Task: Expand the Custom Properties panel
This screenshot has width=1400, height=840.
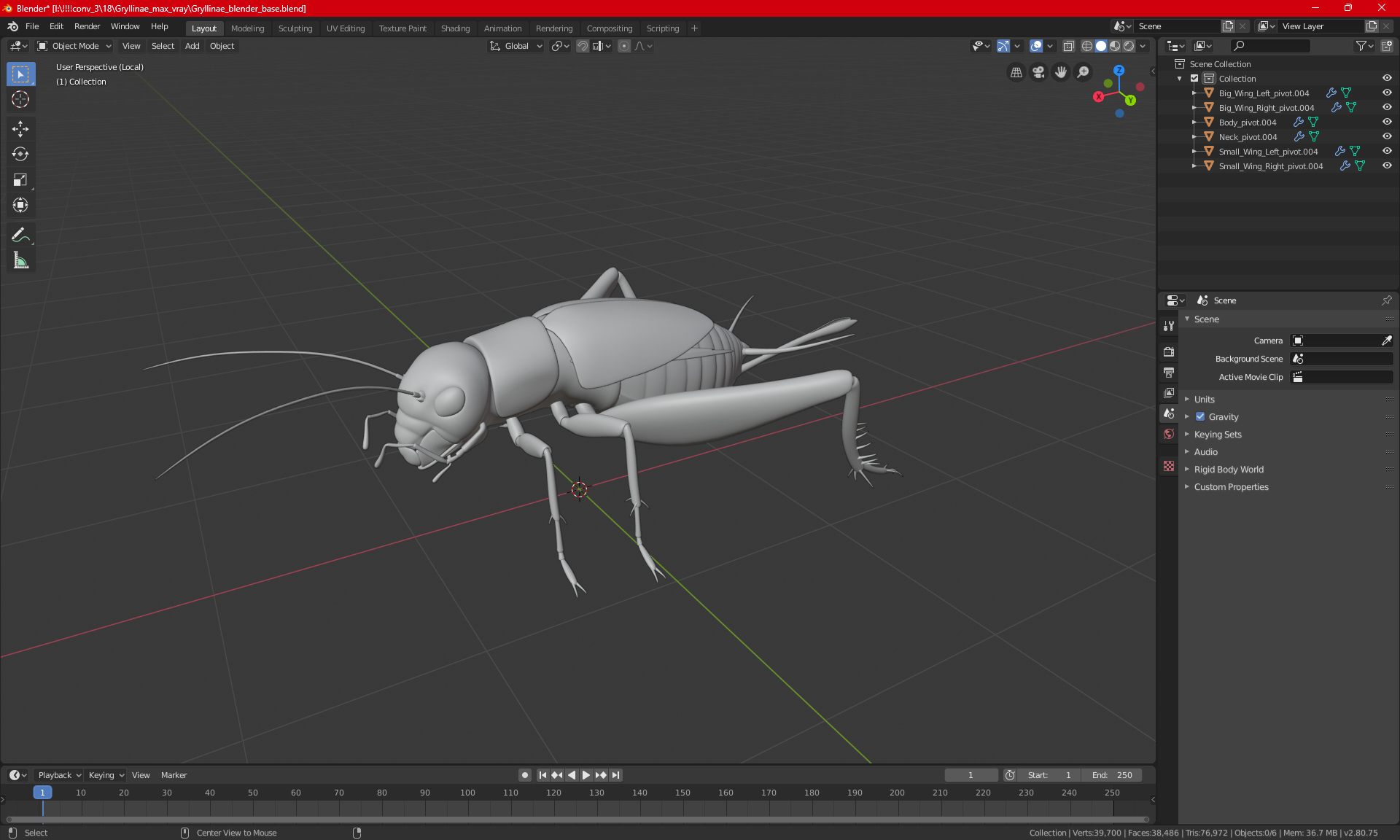Action: tap(1231, 487)
